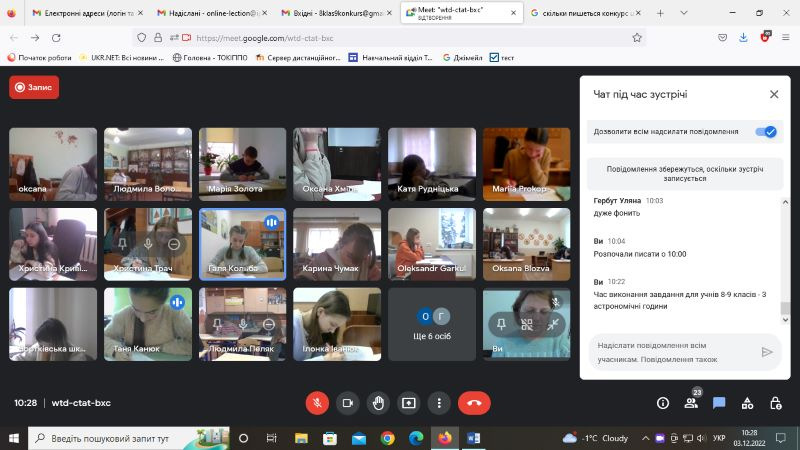The image size is (800, 450).
Task: Show the participants list with 23 badge
Action: click(691, 403)
